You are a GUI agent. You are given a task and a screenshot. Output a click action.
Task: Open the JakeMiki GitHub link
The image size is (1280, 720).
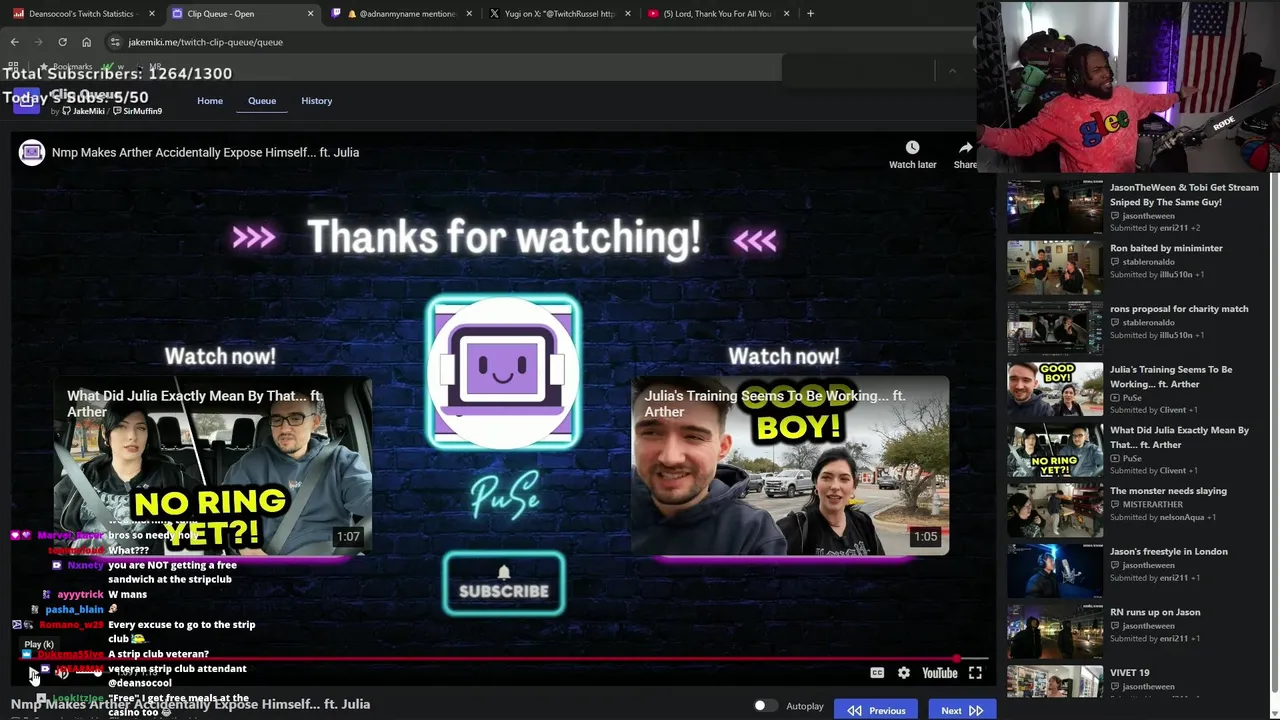click(83, 111)
